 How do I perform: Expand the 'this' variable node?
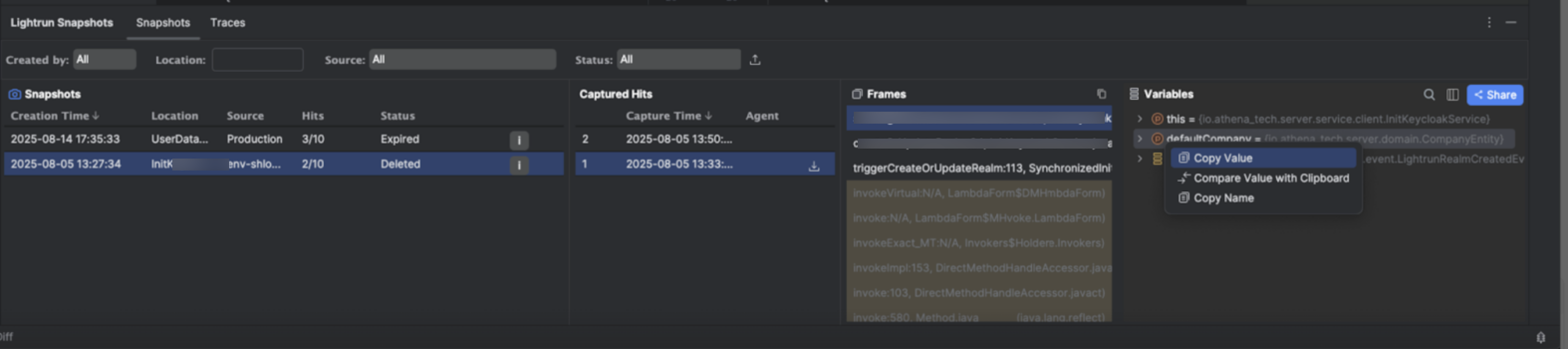tap(1140, 119)
